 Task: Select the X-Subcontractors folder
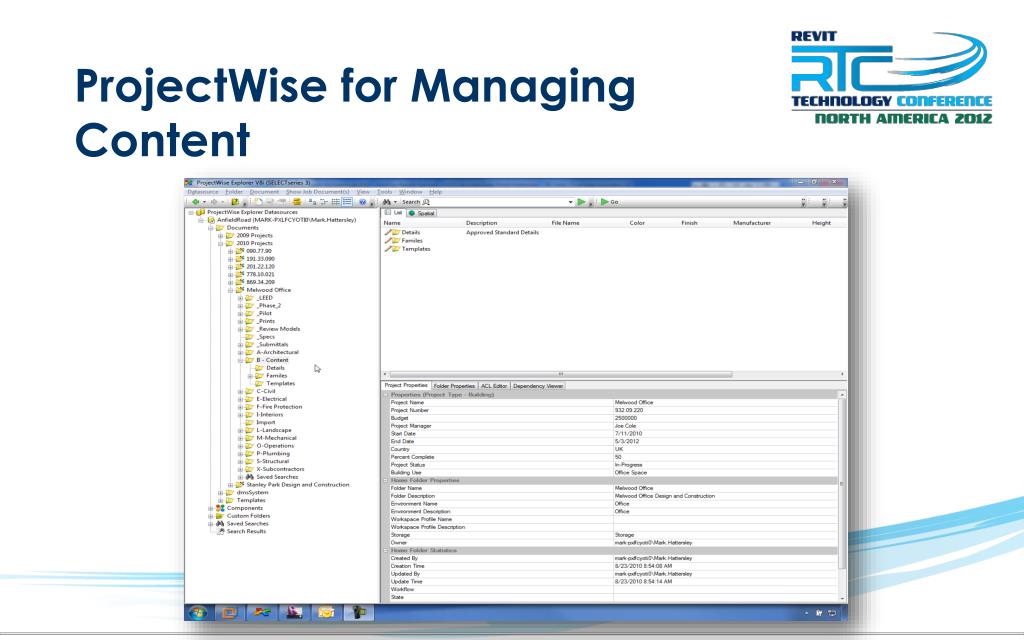click(280, 470)
